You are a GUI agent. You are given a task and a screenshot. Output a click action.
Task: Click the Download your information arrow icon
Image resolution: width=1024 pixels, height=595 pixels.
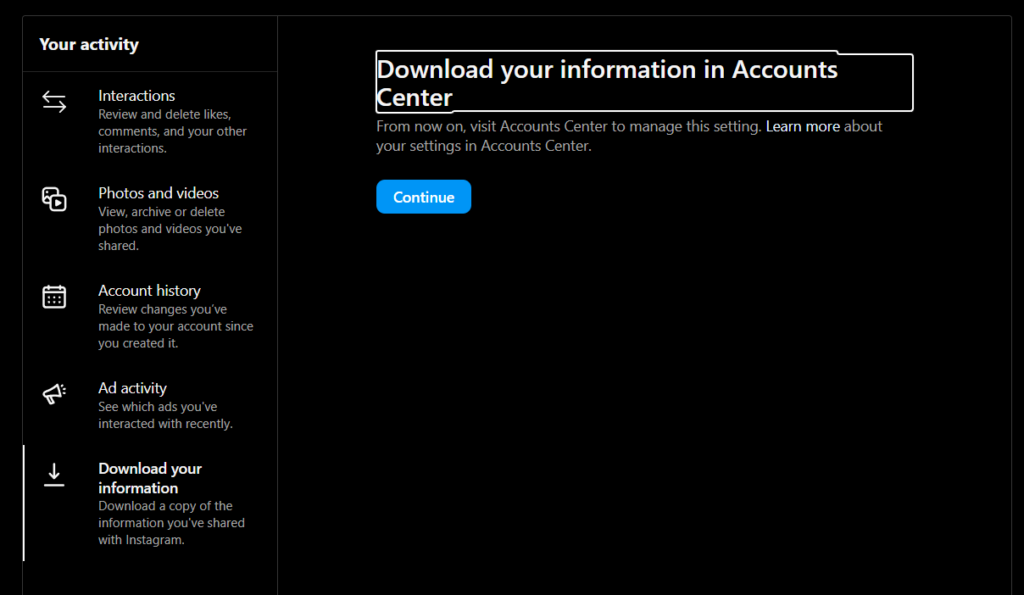[54, 475]
